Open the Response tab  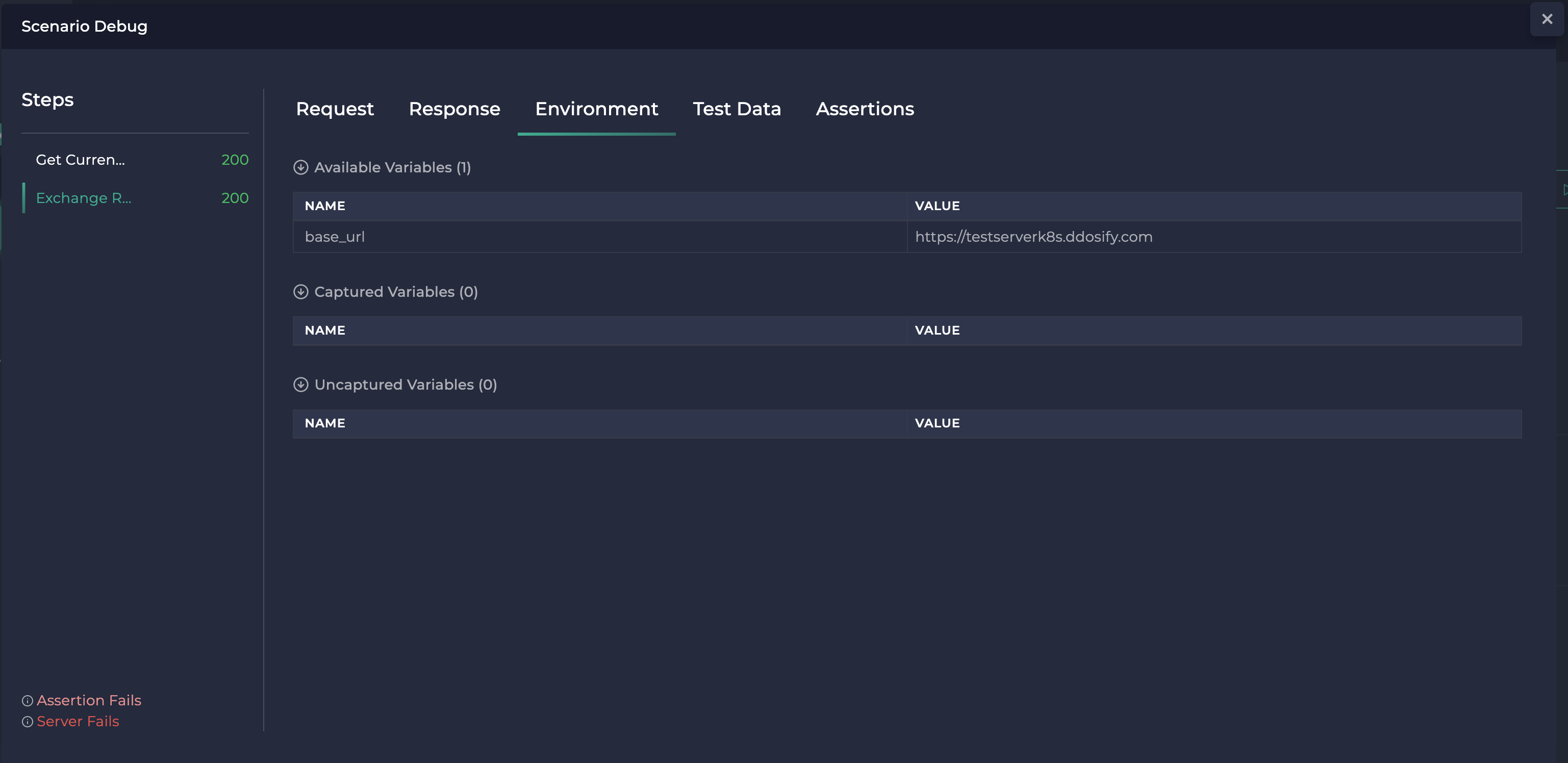(454, 109)
